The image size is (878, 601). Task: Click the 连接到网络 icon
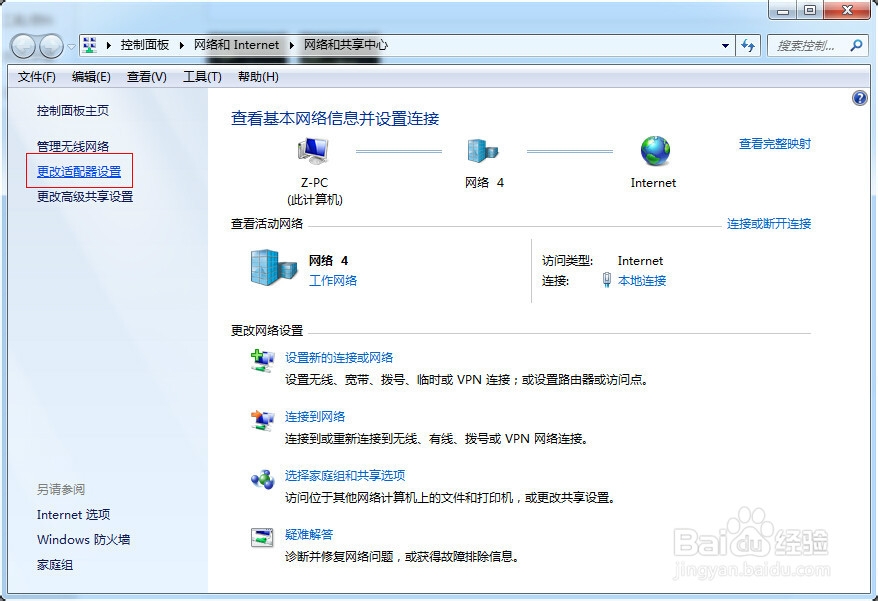pos(261,419)
